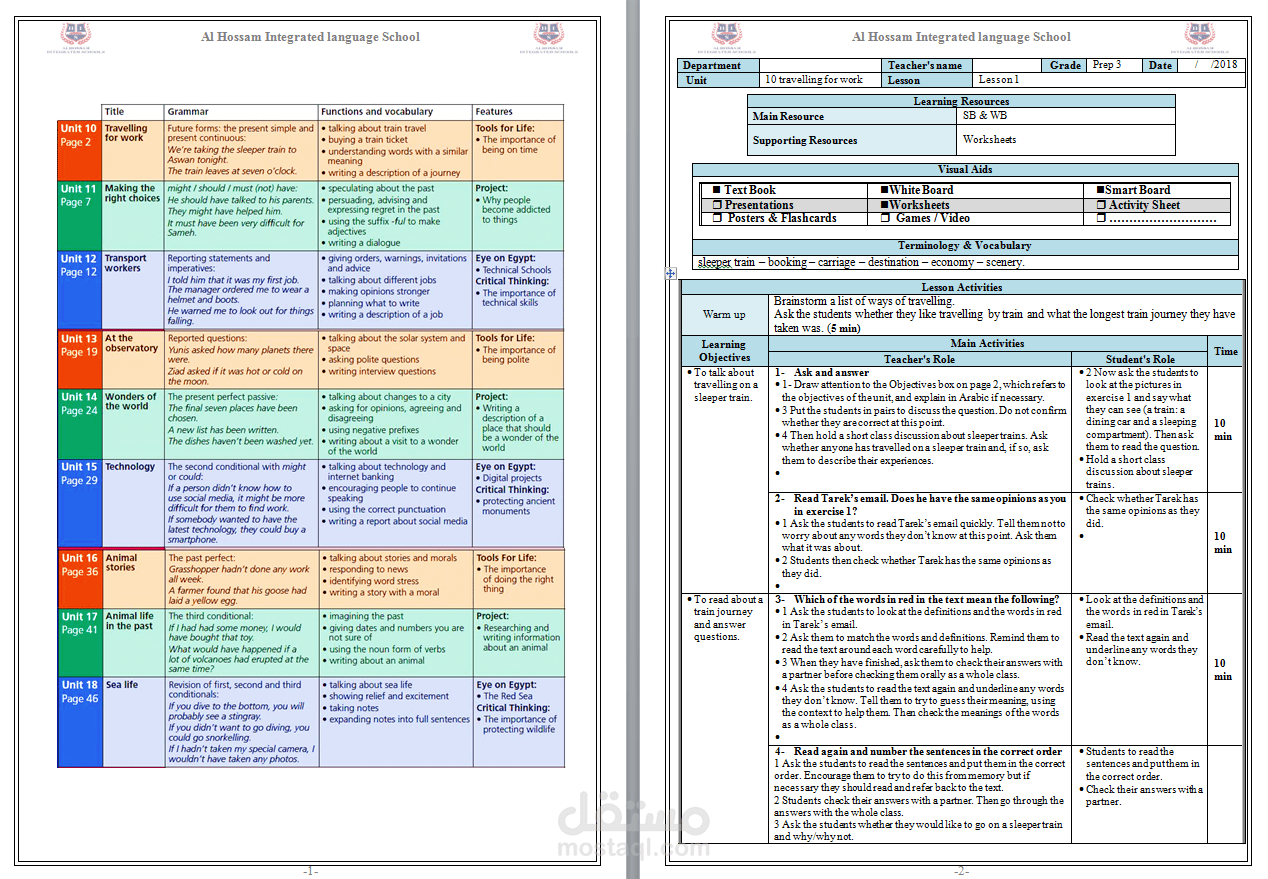Image resolution: width=1268 pixels, height=879 pixels.
Task: Click the Terminology & Vocabulary header
Action: (965, 246)
